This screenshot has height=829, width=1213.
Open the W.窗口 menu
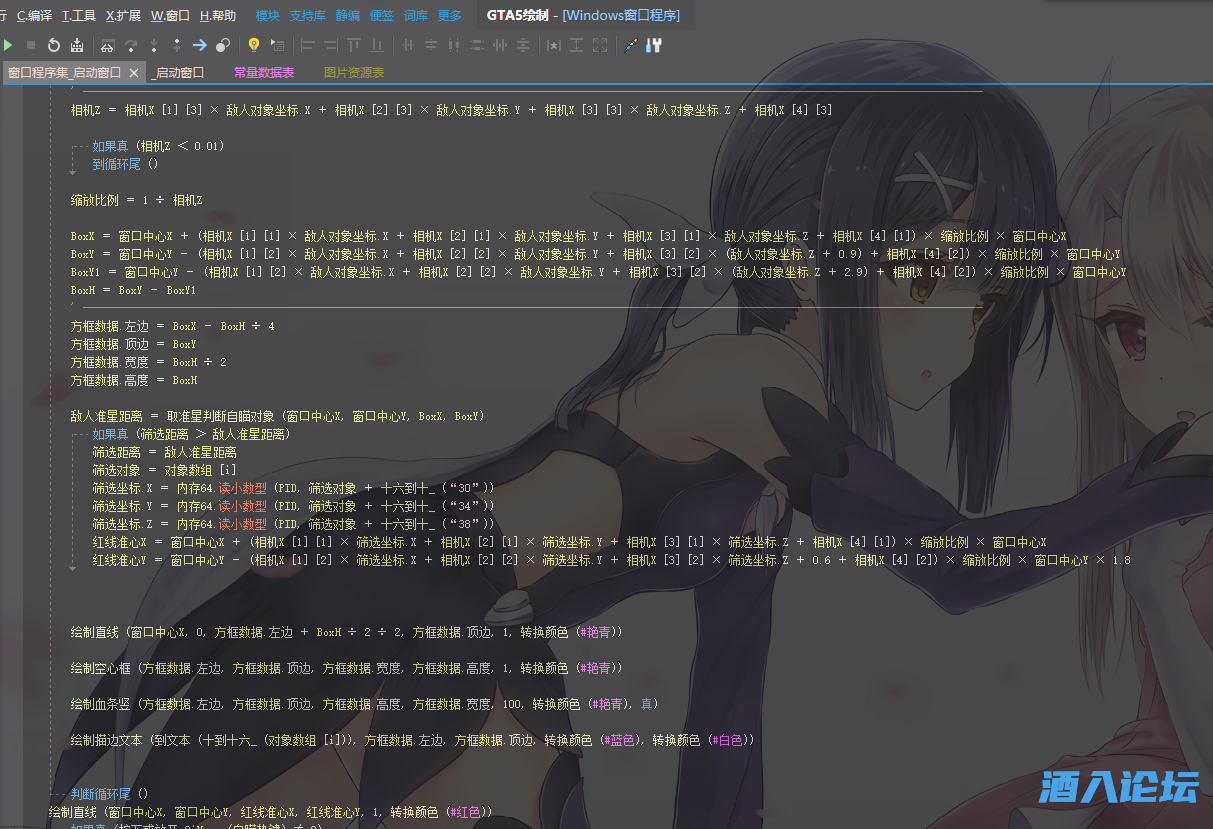point(170,16)
